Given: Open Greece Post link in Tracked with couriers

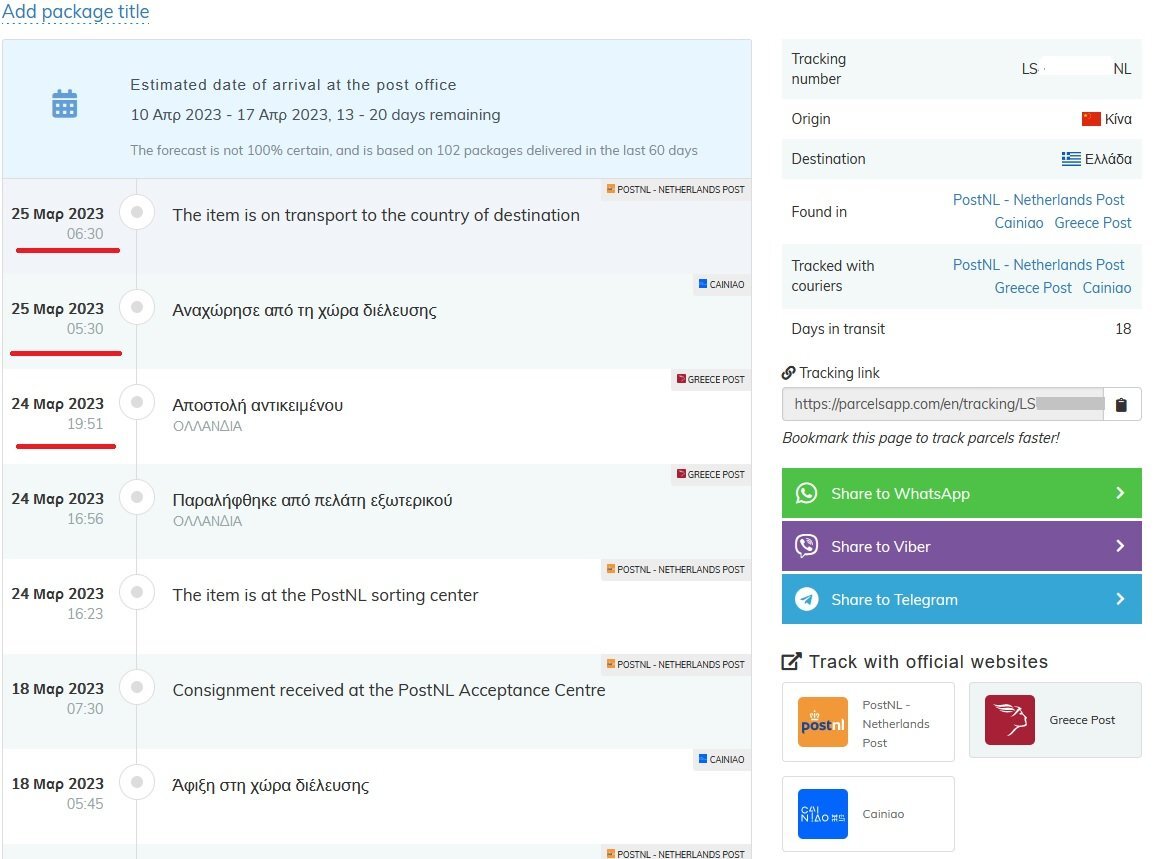Looking at the screenshot, I should (1033, 288).
